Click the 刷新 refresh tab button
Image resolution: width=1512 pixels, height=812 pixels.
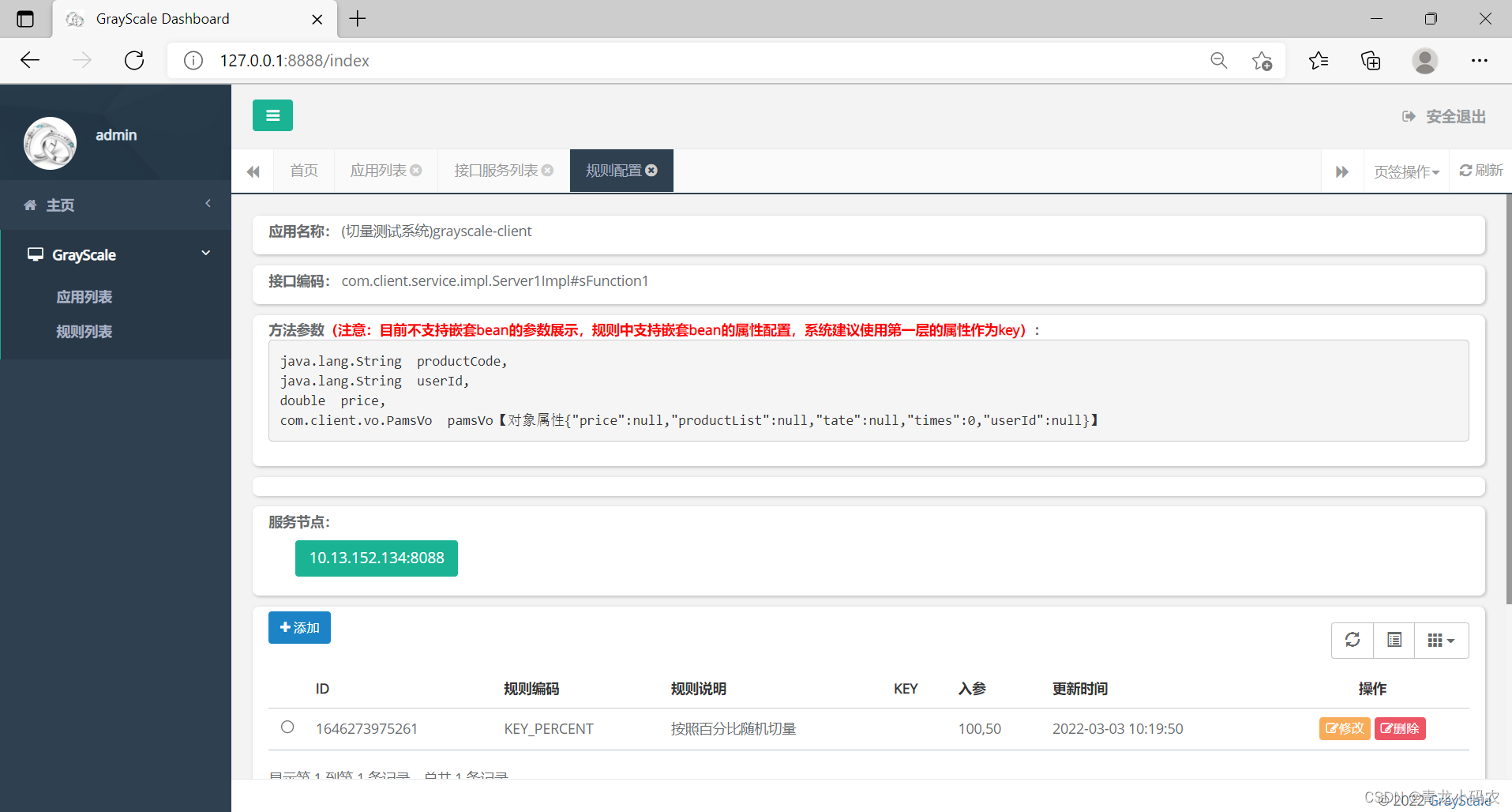click(1480, 171)
